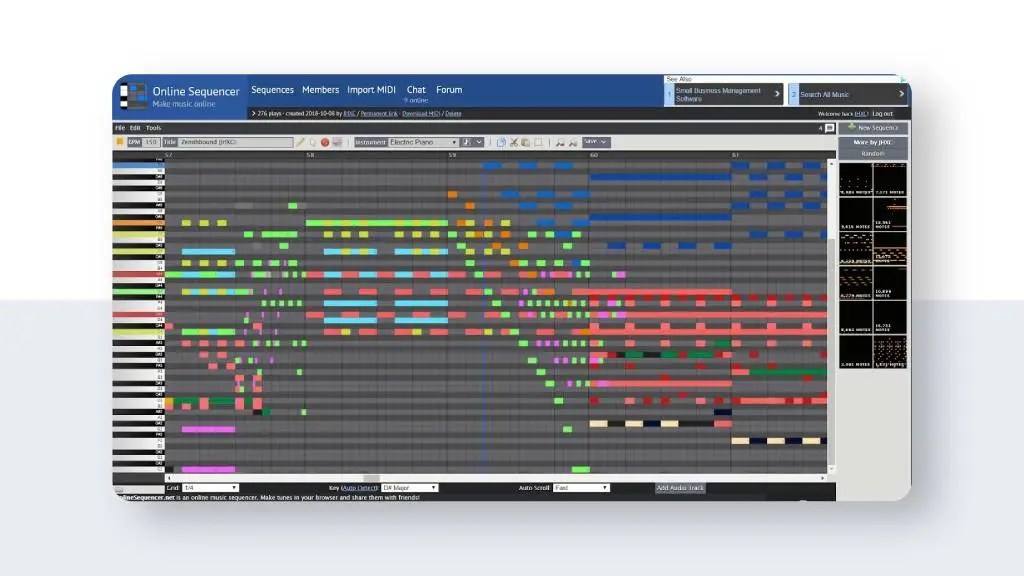Open the Grid 1/4 dropdown

[x=210, y=487]
